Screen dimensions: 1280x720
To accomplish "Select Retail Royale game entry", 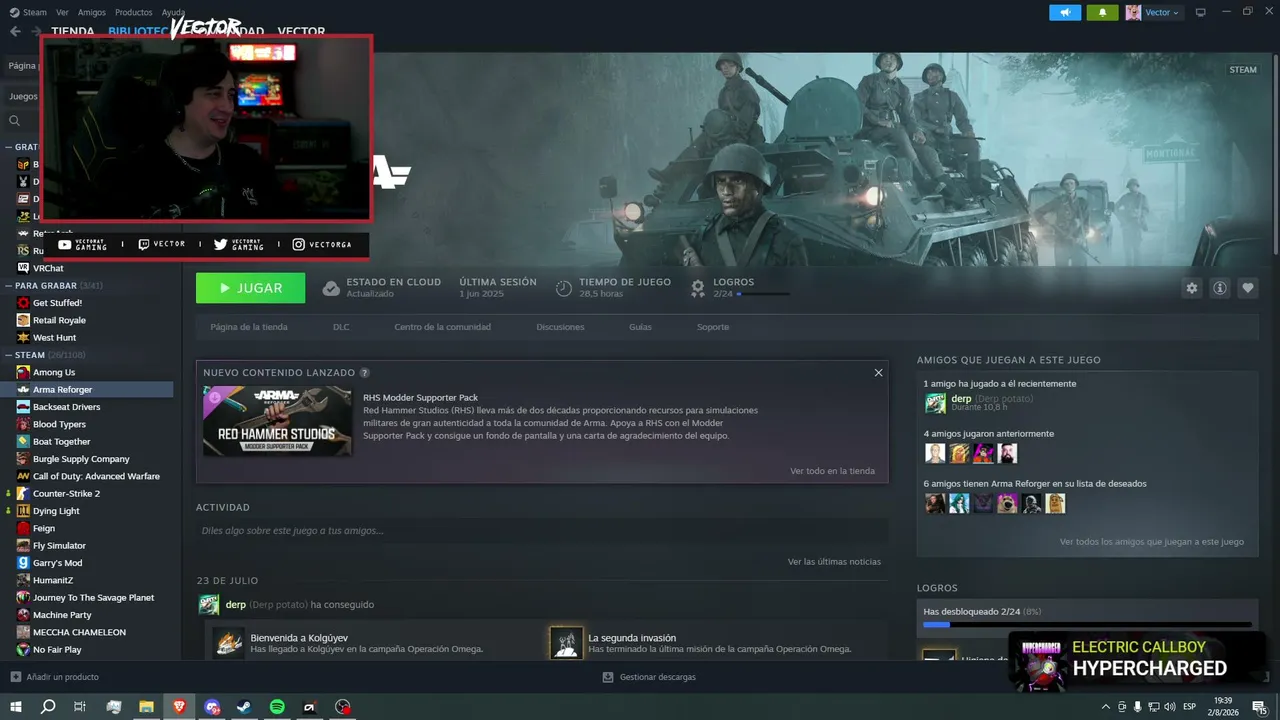I will click(59, 320).
